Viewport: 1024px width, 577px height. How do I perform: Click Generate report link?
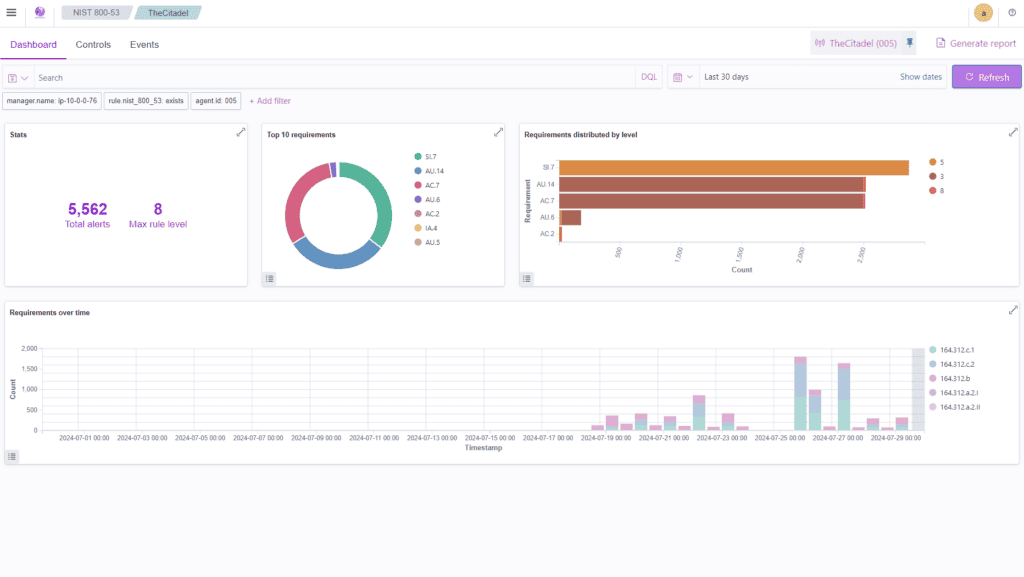(x=976, y=43)
